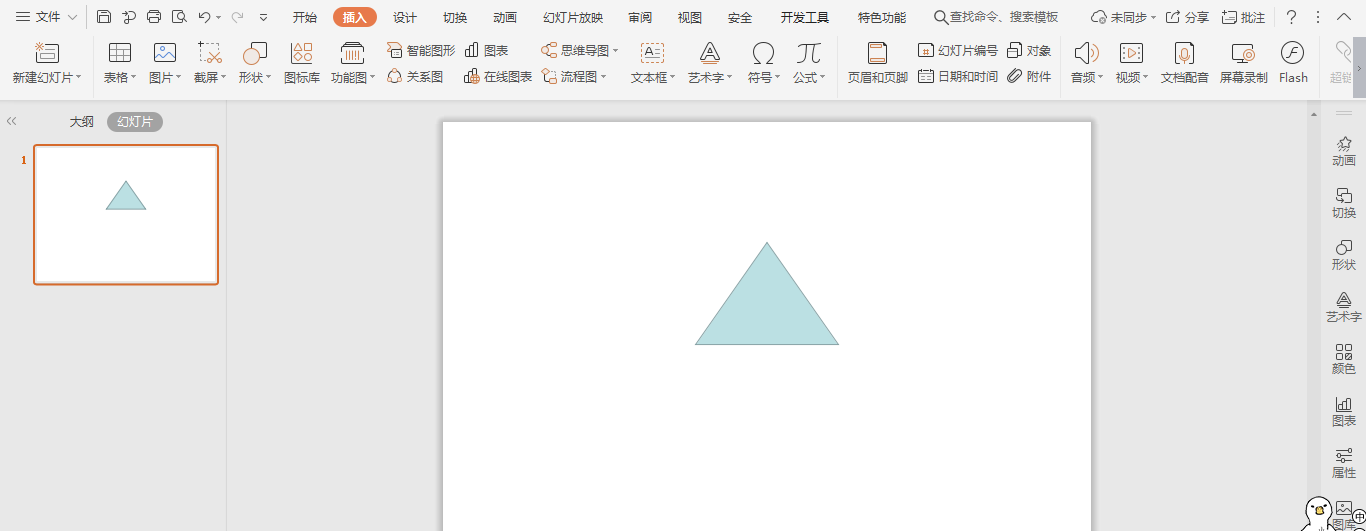The height and width of the screenshot is (531, 1366).
Task: Undo the last action
Action: pos(204,17)
